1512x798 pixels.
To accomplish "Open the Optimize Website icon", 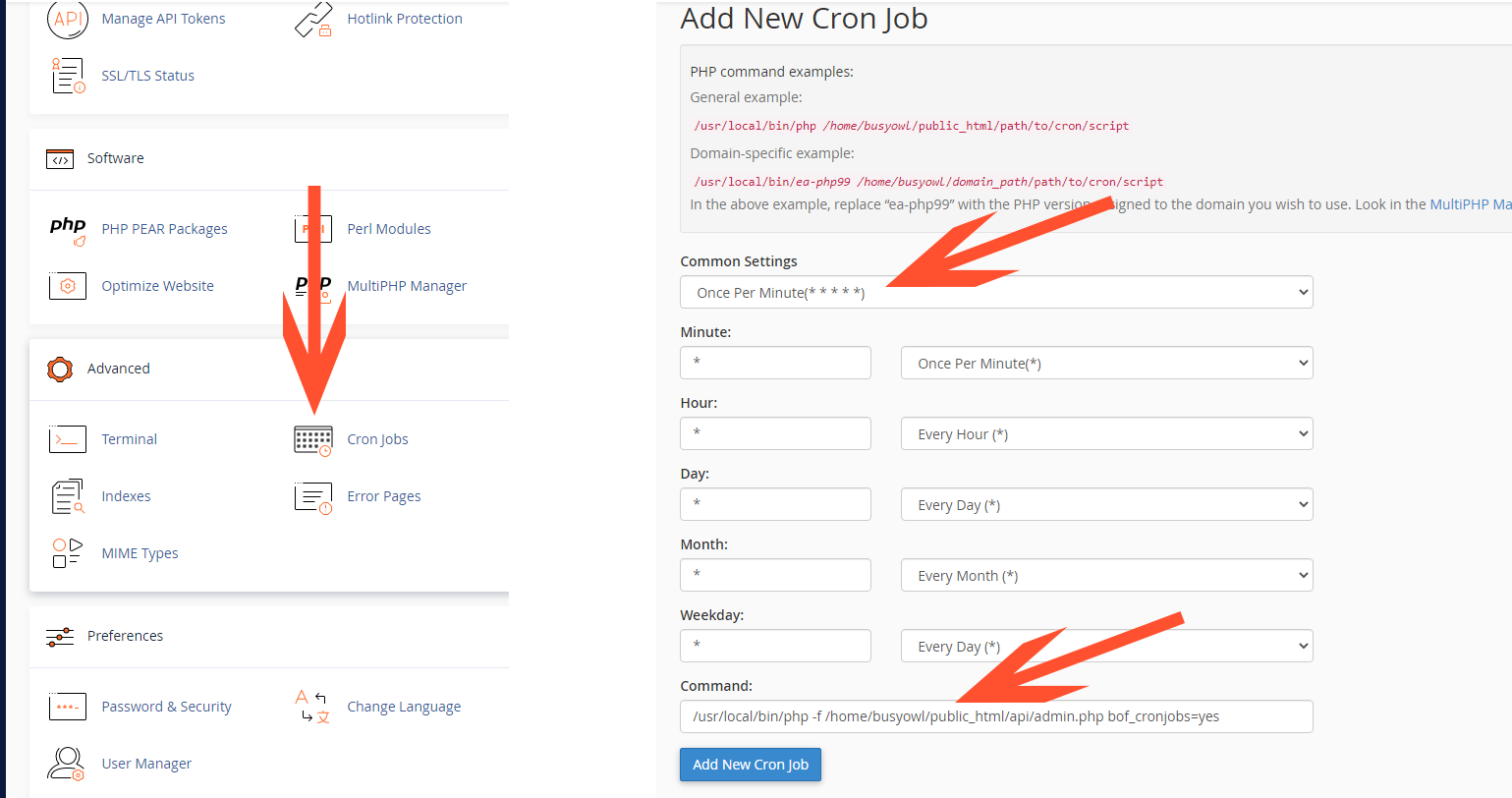I will (x=68, y=286).
